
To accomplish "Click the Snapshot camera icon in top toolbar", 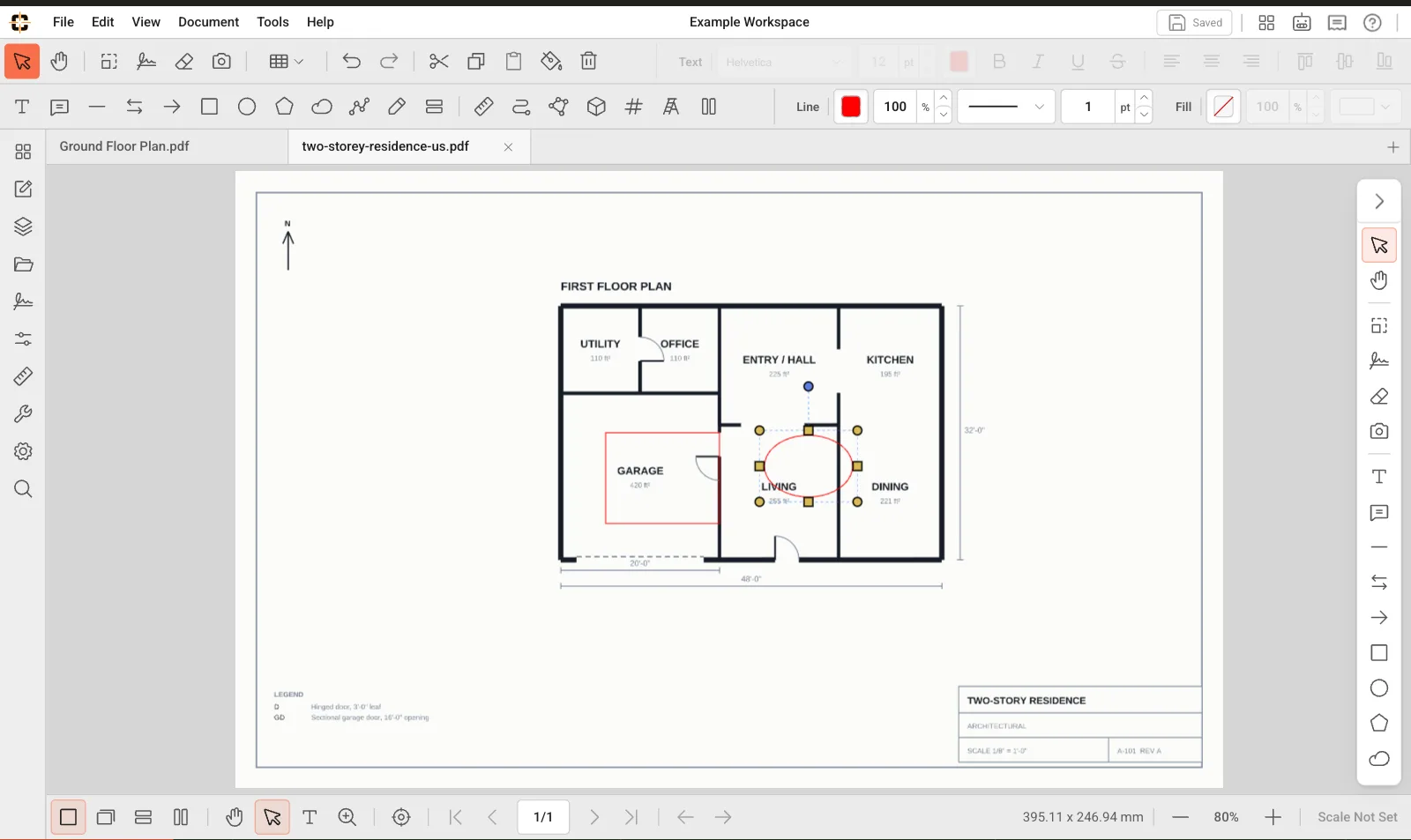I will point(221,62).
